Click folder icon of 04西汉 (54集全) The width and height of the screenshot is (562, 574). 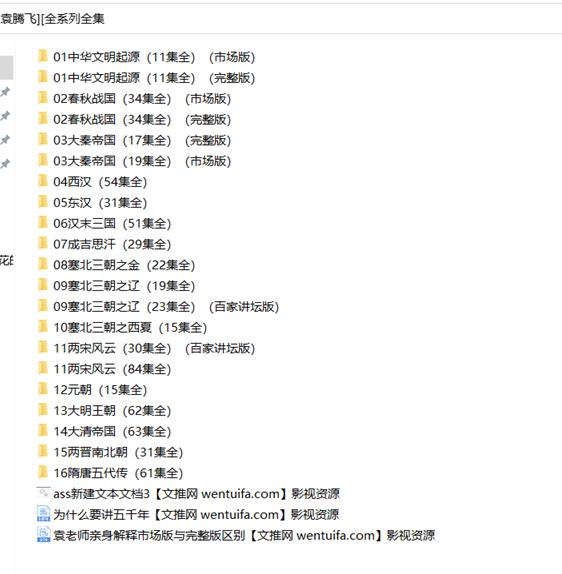(43, 181)
